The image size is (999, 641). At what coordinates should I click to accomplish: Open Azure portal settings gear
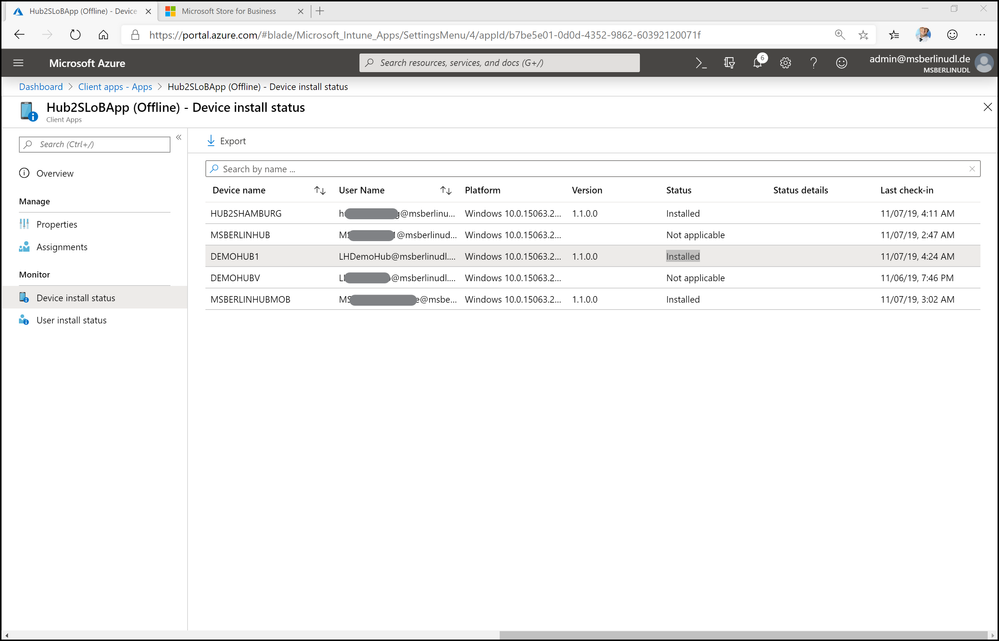786,63
